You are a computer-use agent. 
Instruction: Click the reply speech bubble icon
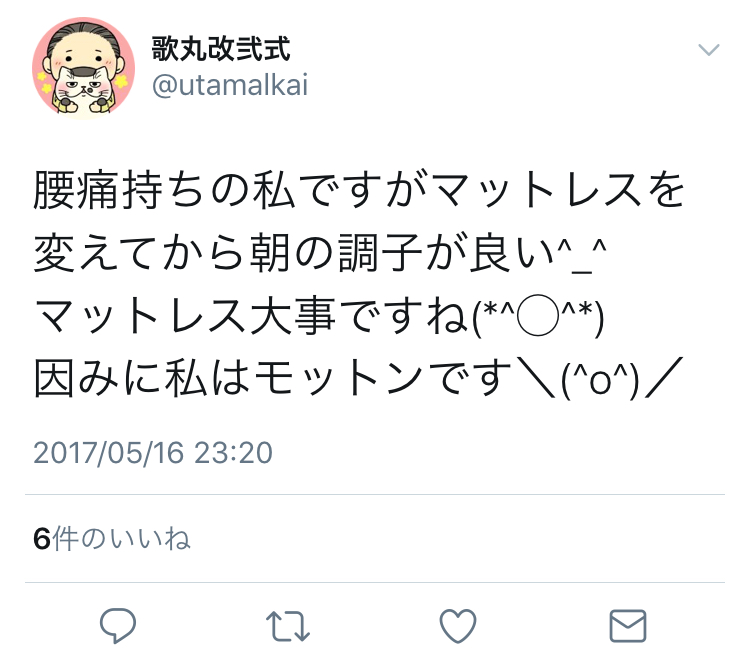click(x=118, y=625)
